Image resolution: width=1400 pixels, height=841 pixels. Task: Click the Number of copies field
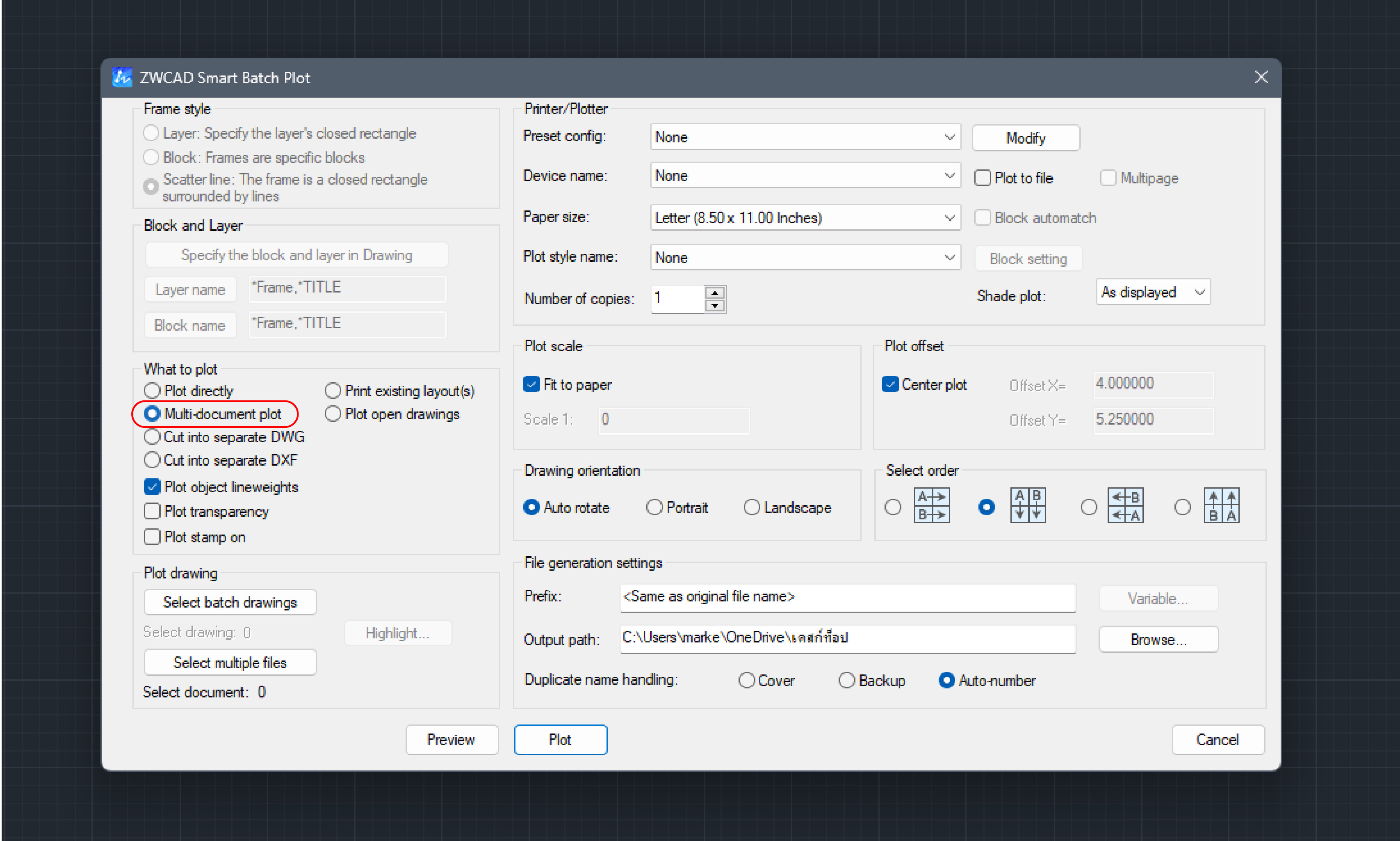(x=677, y=299)
